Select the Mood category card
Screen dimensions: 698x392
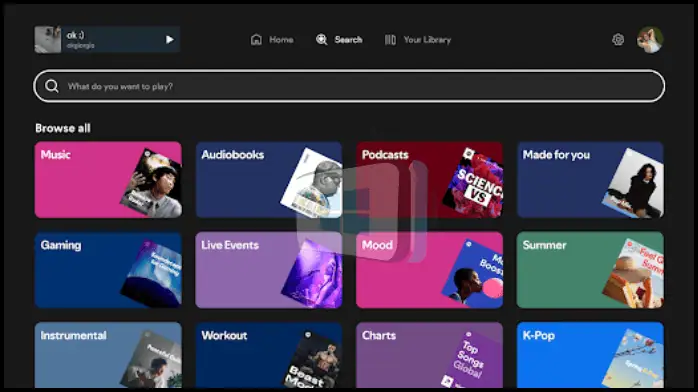(430, 270)
